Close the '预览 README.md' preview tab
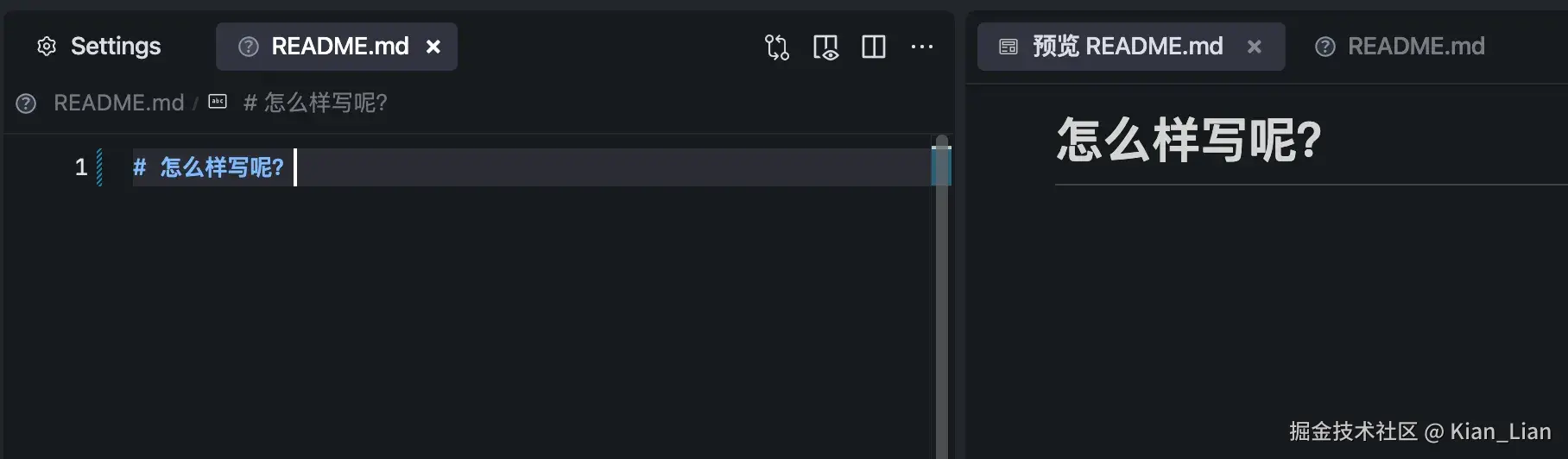Image resolution: width=1568 pixels, height=459 pixels. [1254, 47]
